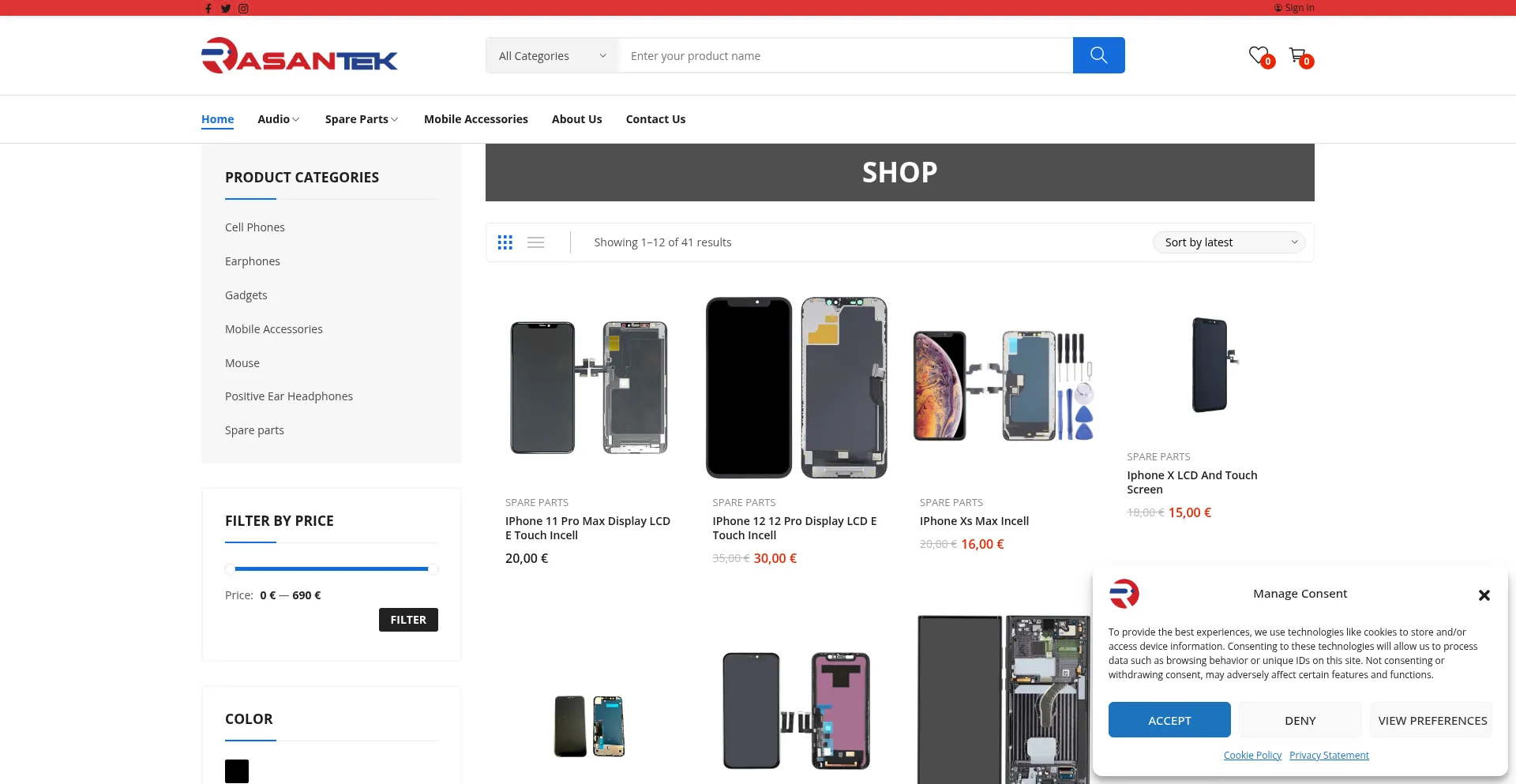Switch to grid view layout

click(505, 242)
